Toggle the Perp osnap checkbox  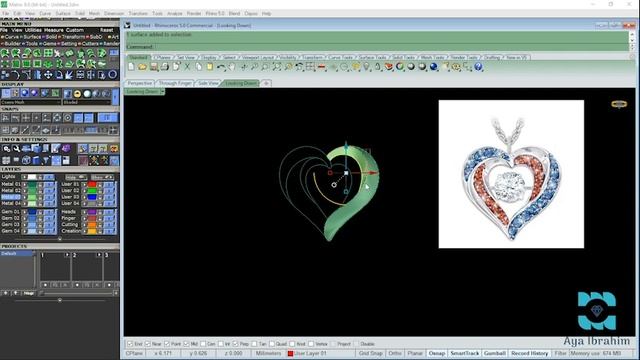coord(236,344)
